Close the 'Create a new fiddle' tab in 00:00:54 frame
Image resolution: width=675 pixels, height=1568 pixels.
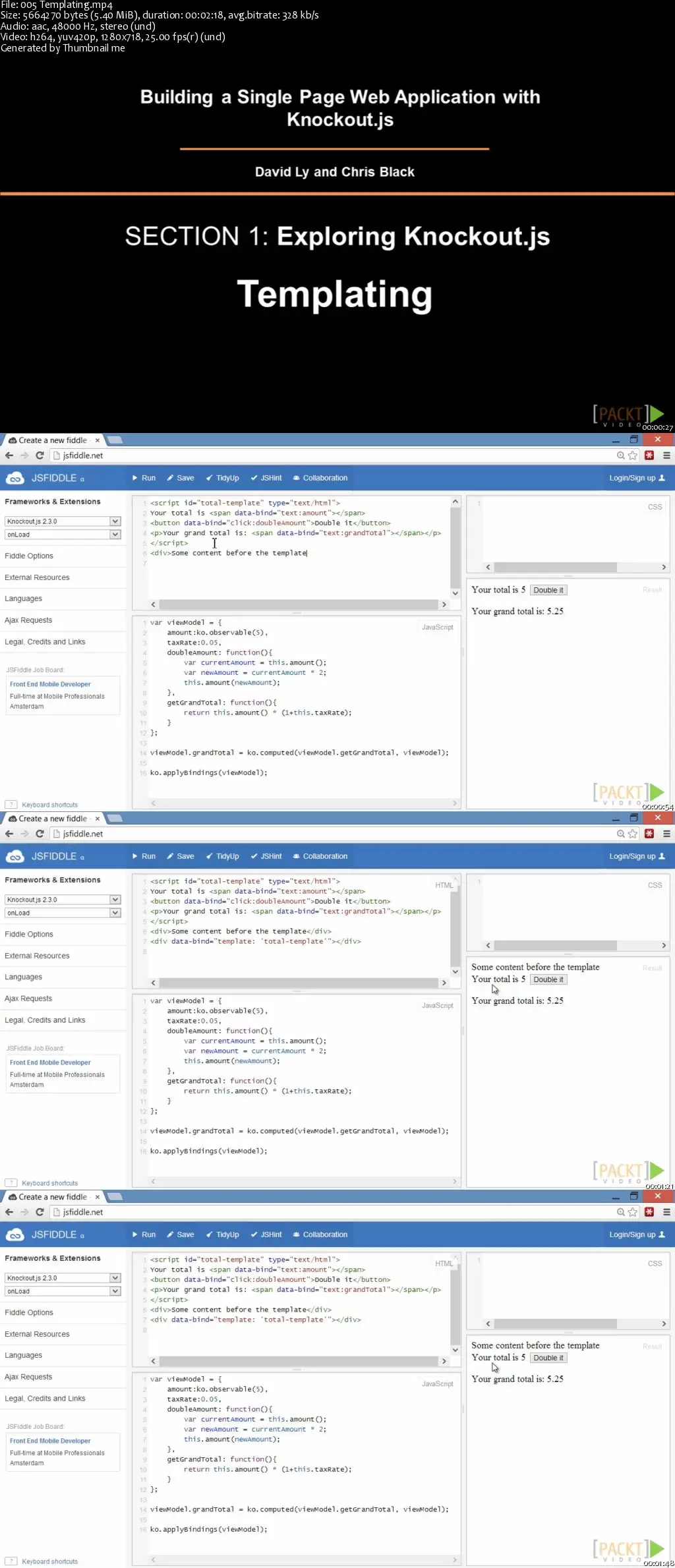click(98, 440)
